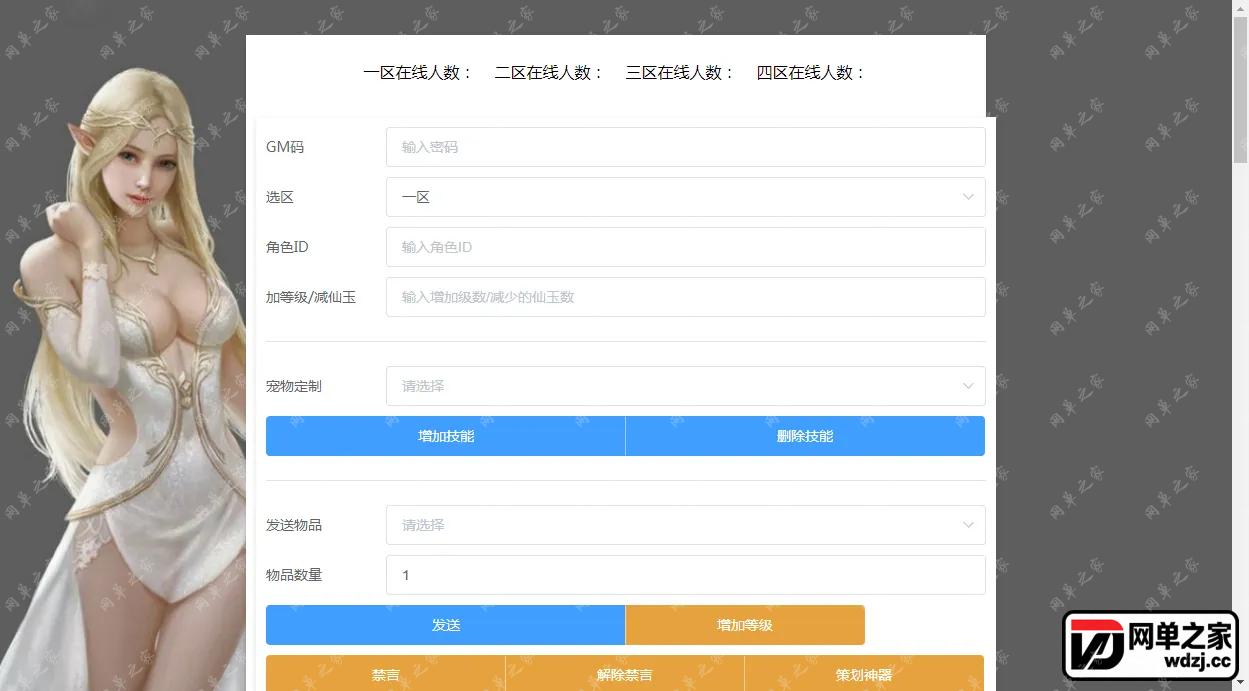Image resolution: width=1249 pixels, height=691 pixels.
Task: Click the 删除技能 button
Action: click(805, 436)
